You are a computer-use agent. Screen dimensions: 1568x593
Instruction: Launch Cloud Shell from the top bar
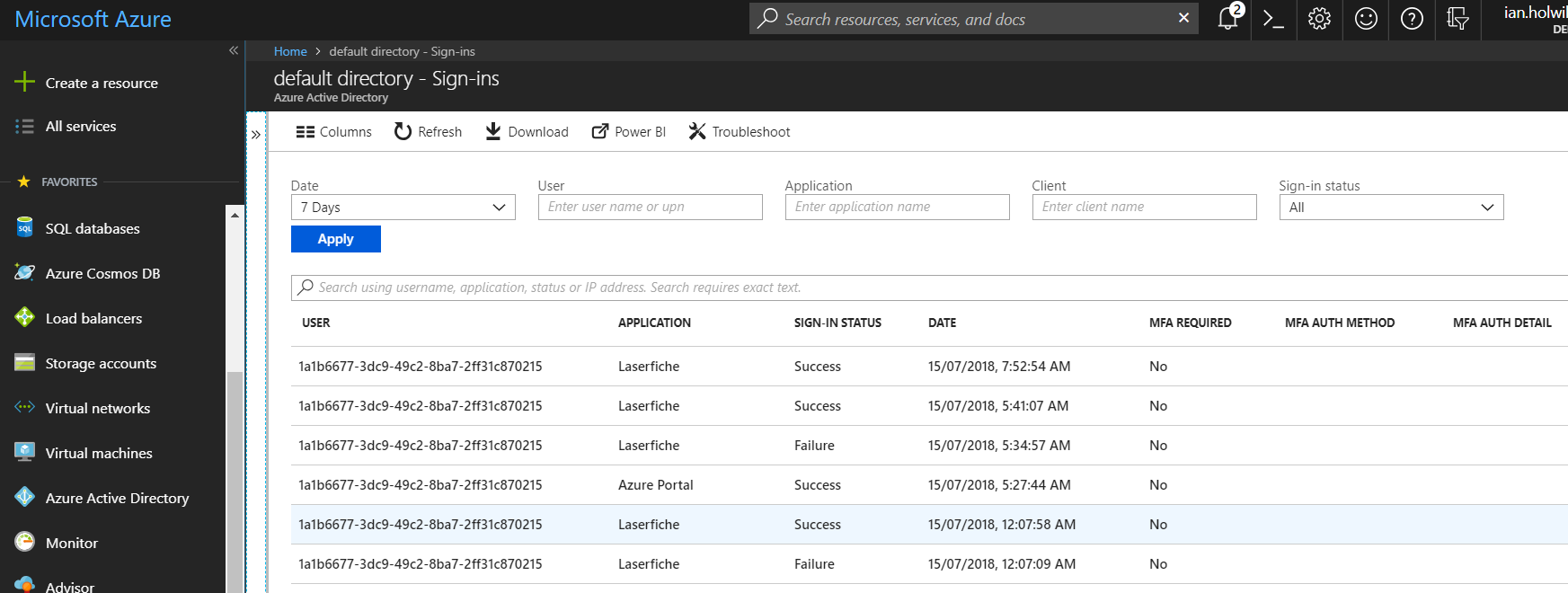tap(1273, 19)
